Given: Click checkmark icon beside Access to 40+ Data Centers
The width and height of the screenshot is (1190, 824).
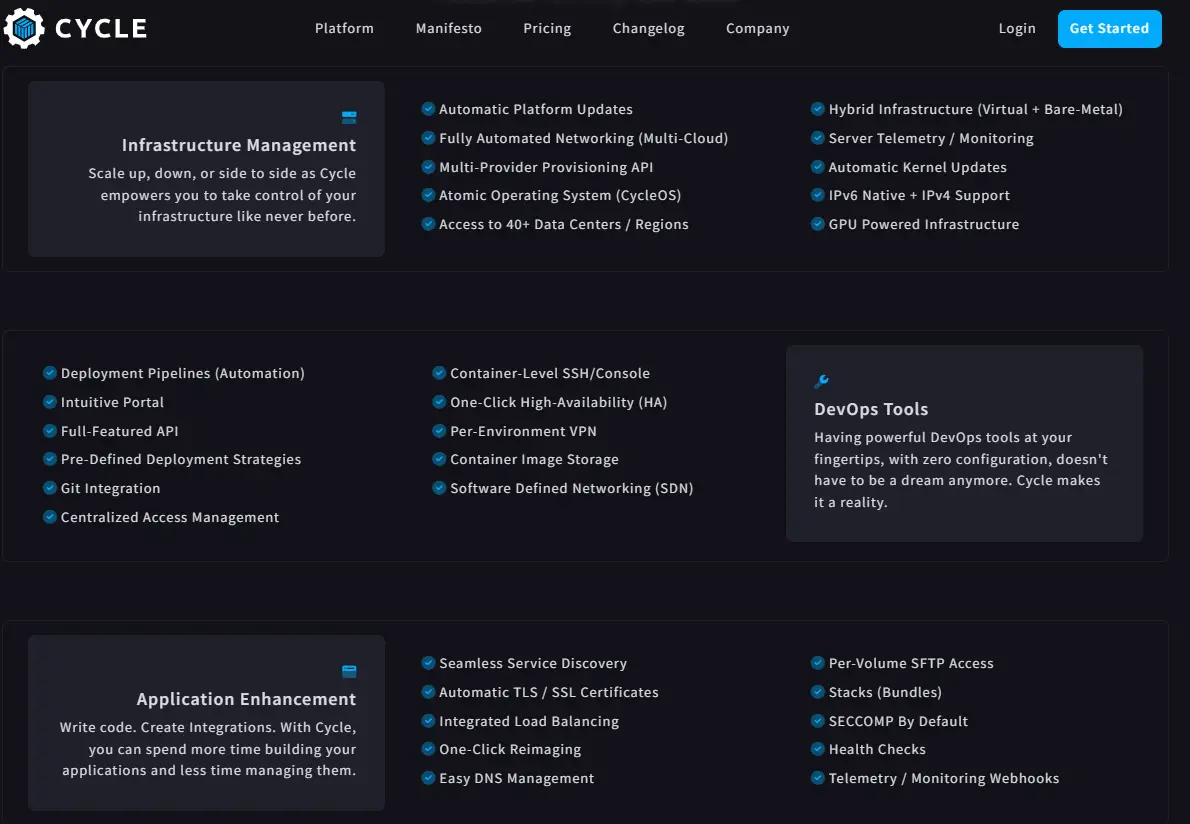Looking at the screenshot, I should tap(428, 224).
